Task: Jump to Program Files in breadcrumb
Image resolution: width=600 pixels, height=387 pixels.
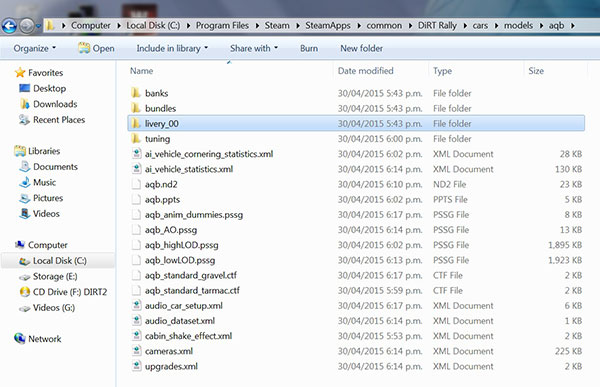Action: [222, 26]
